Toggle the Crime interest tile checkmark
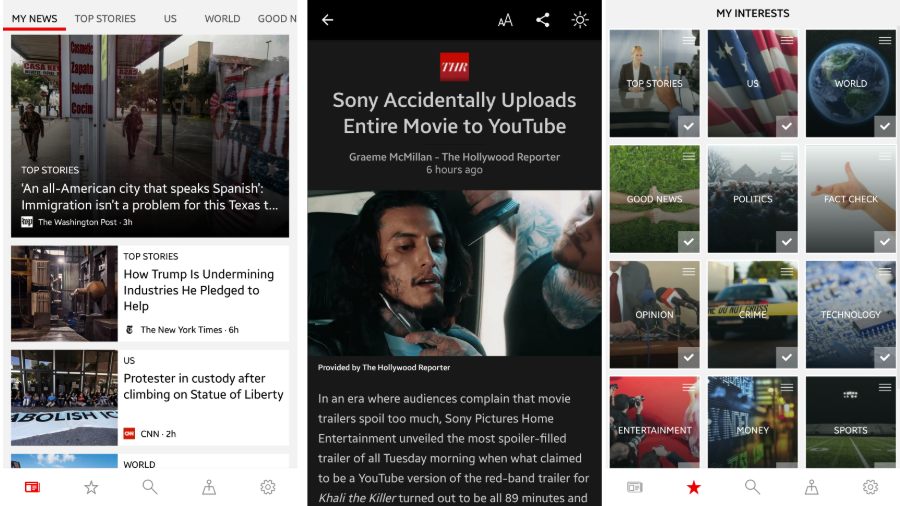Screen dimensions: 900x506 coord(786,357)
